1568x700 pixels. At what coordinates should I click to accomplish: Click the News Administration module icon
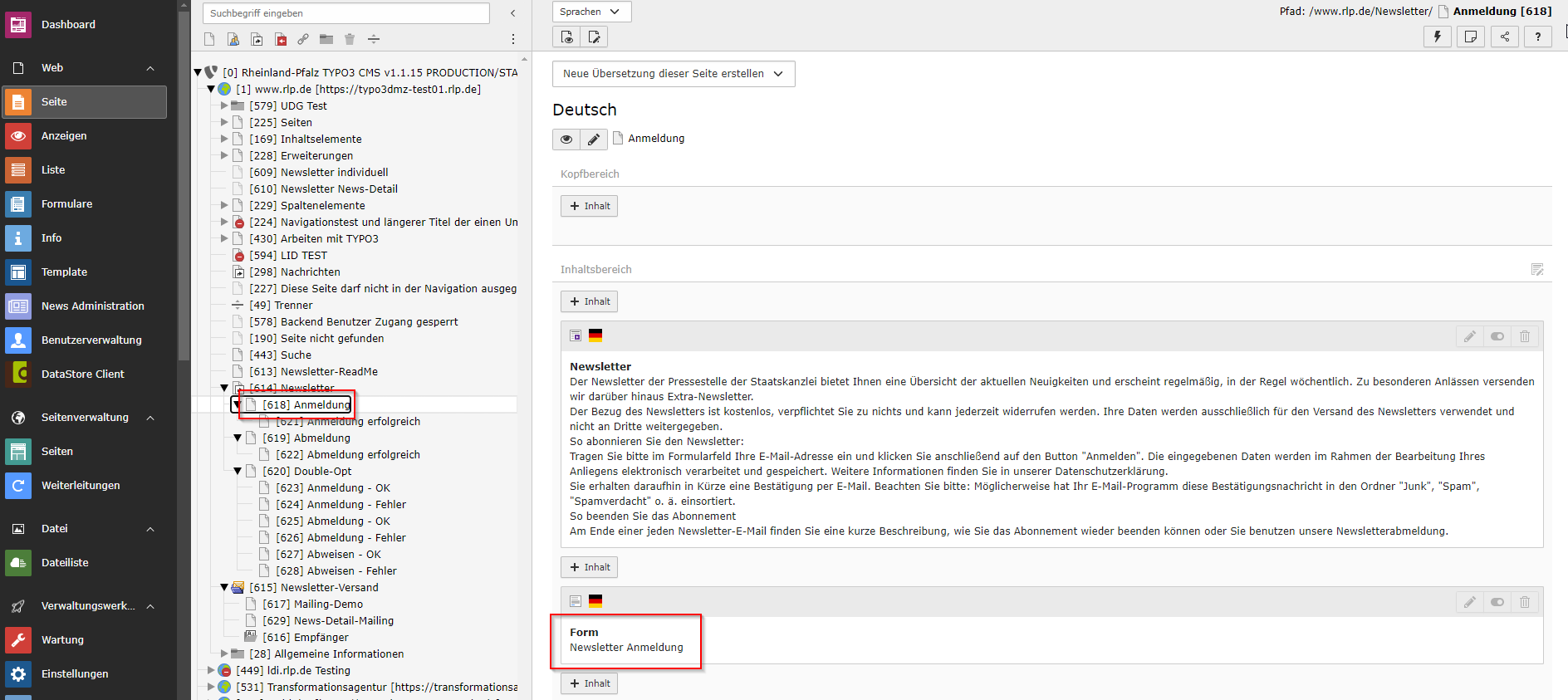pyautogui.click(x=18, y=306)
